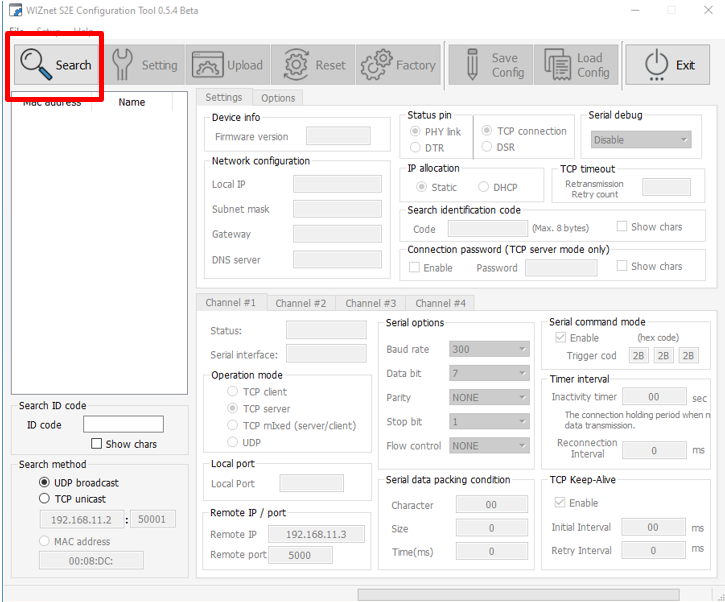725x602 pixels.
Task: Select the DSR status pin option
Action: pos(486,147)
